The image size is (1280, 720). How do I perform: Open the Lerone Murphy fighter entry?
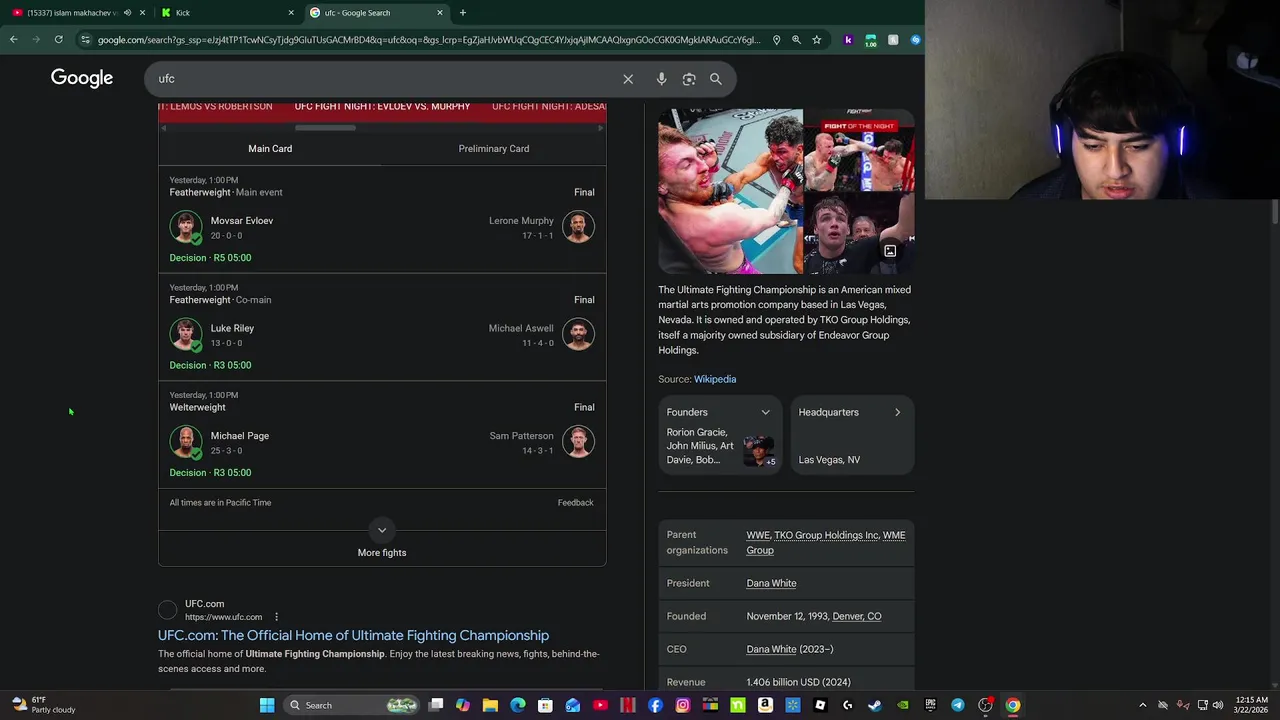pos(541,227)
